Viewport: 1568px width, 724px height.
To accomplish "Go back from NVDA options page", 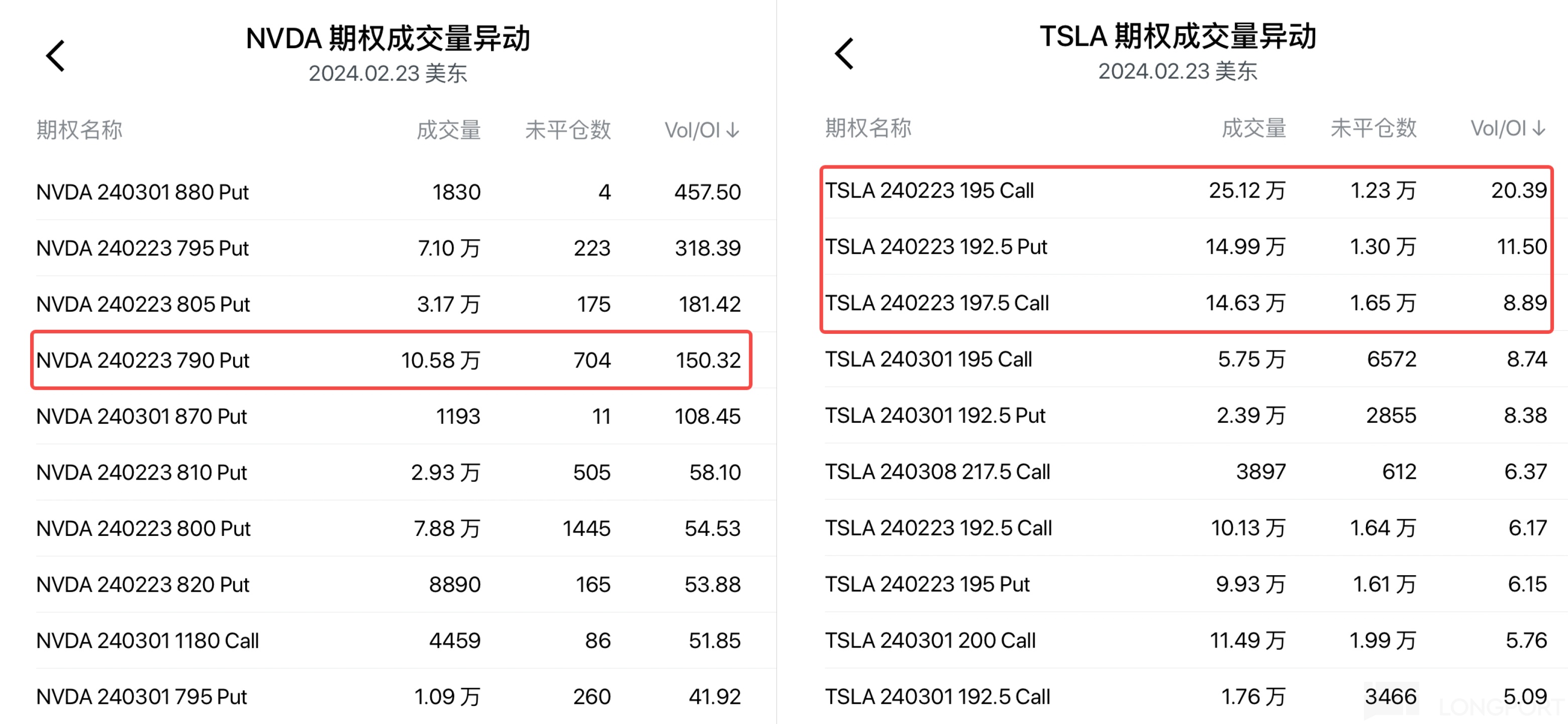I will point(56,56).
